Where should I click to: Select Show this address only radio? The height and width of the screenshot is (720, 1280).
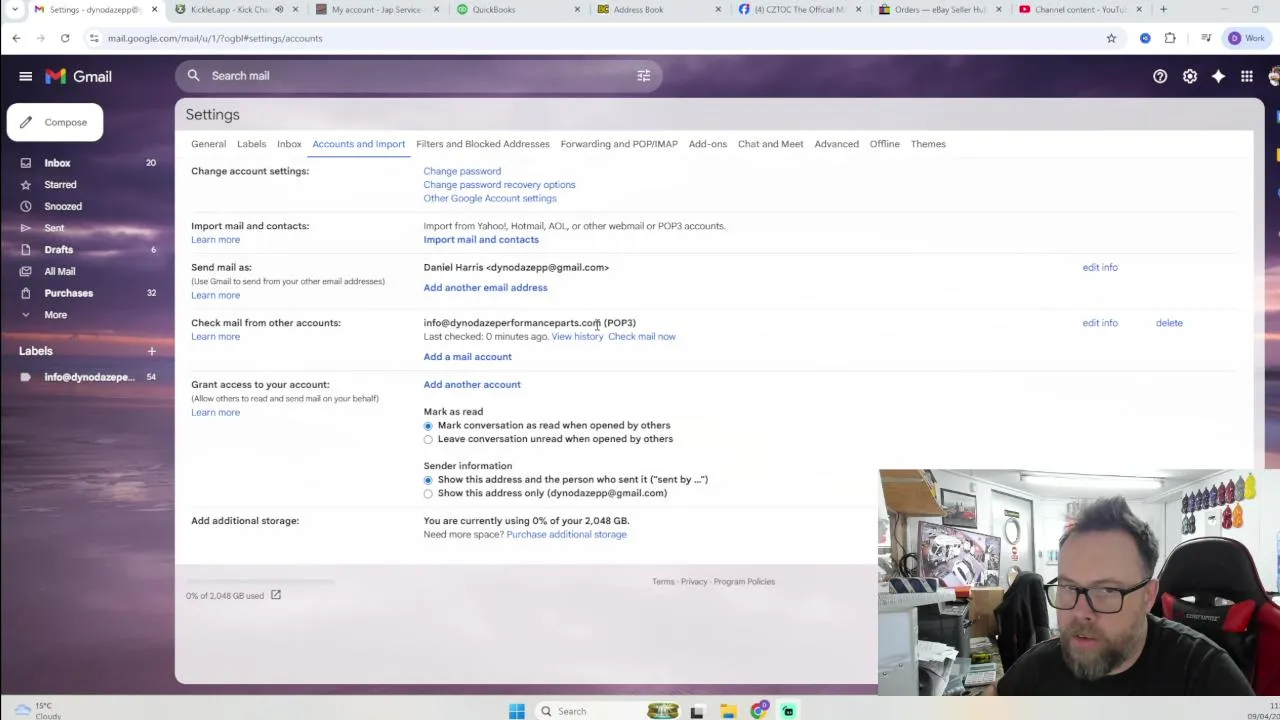[428, 494]
